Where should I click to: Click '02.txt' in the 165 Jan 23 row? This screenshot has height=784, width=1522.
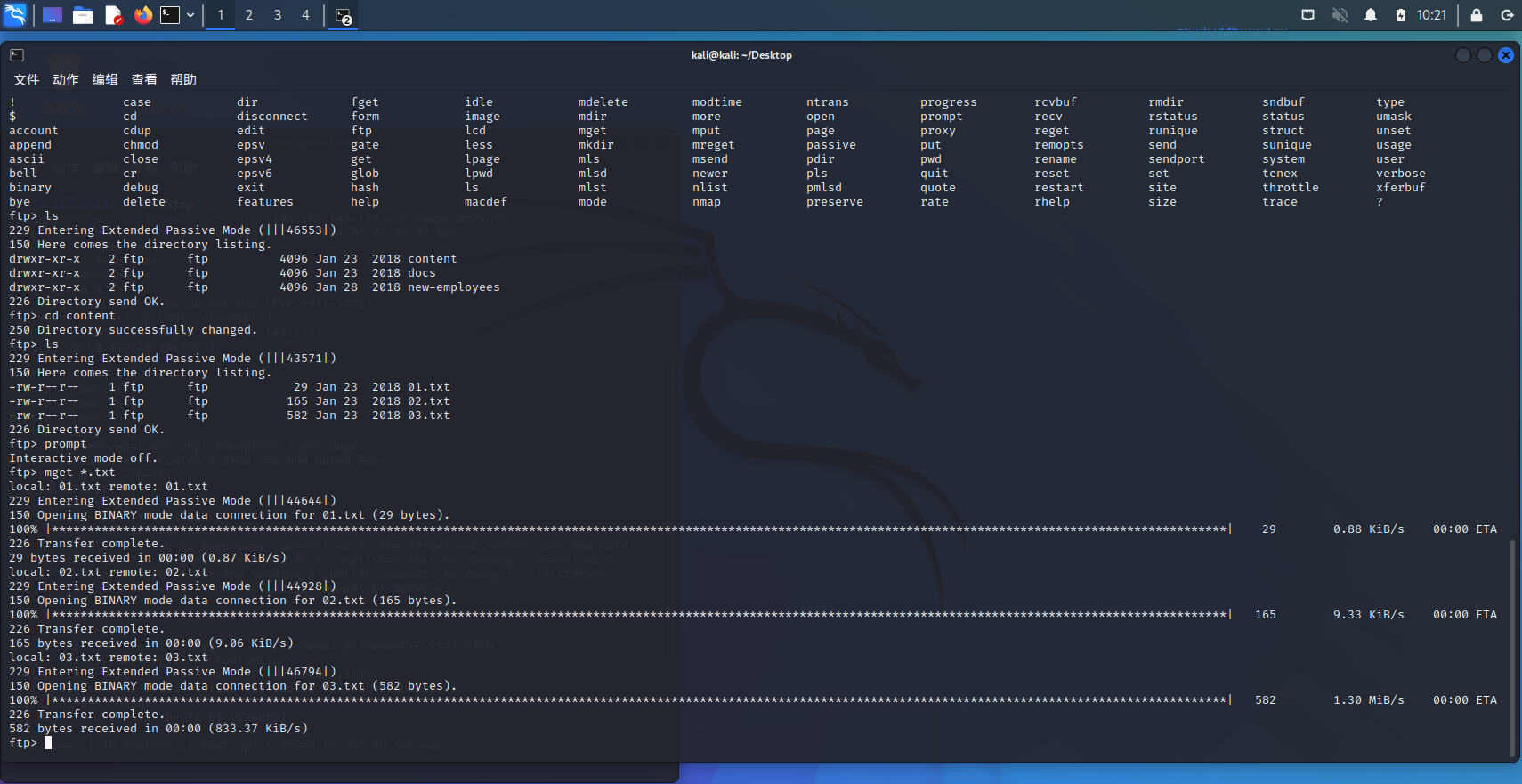tap(429, 401)
